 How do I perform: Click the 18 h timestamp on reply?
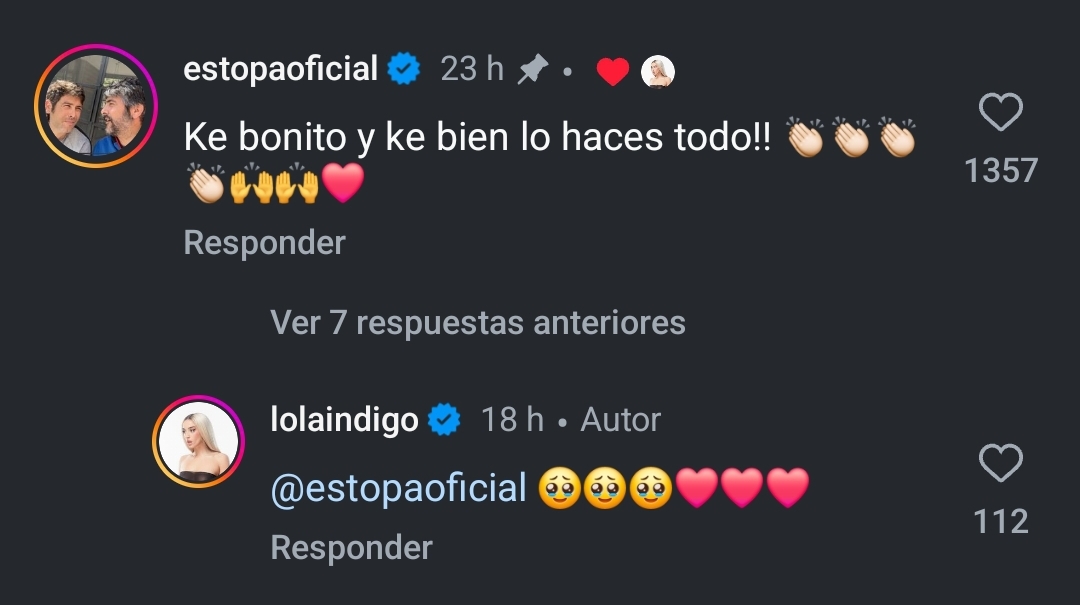[512, 420]
